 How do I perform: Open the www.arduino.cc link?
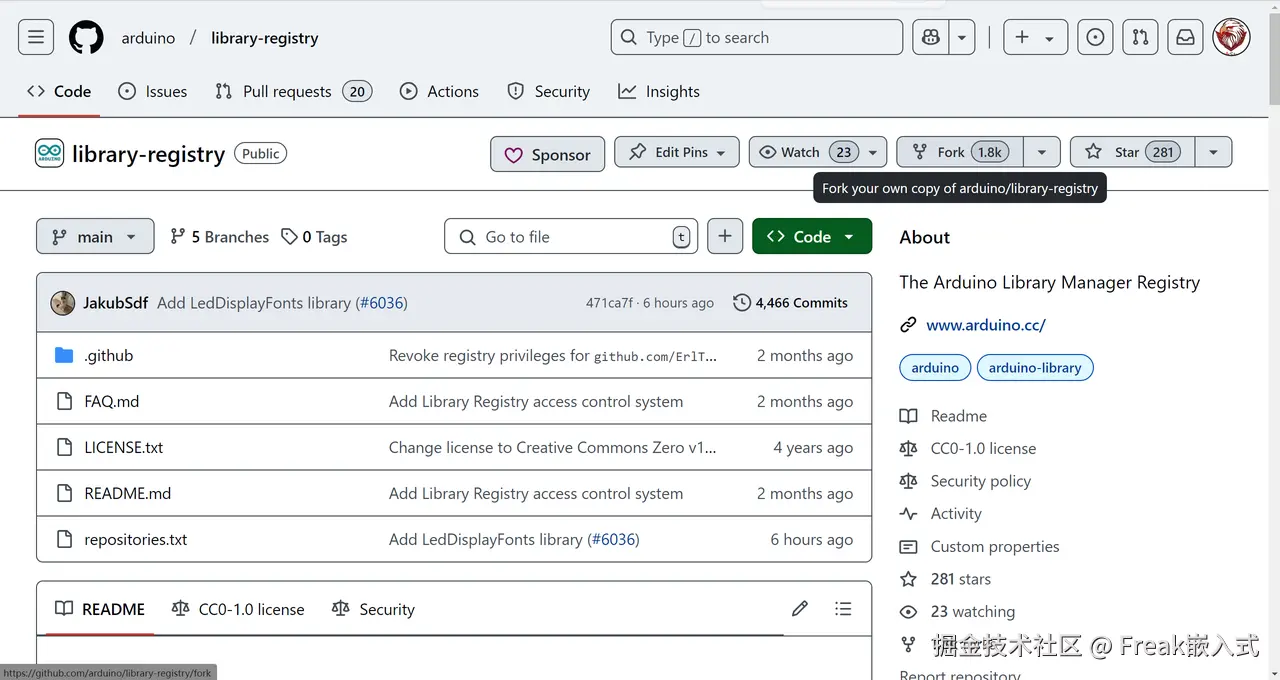point(985,325)
